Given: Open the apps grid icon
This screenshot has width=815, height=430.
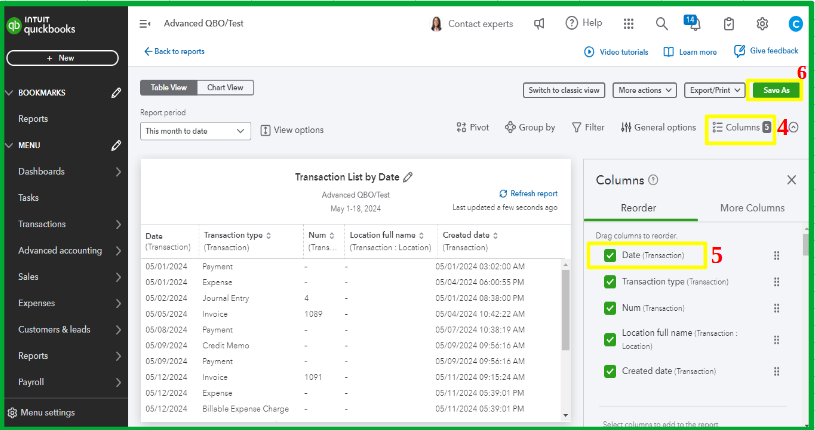Looking at the screenshot, I should pos(628,24).
